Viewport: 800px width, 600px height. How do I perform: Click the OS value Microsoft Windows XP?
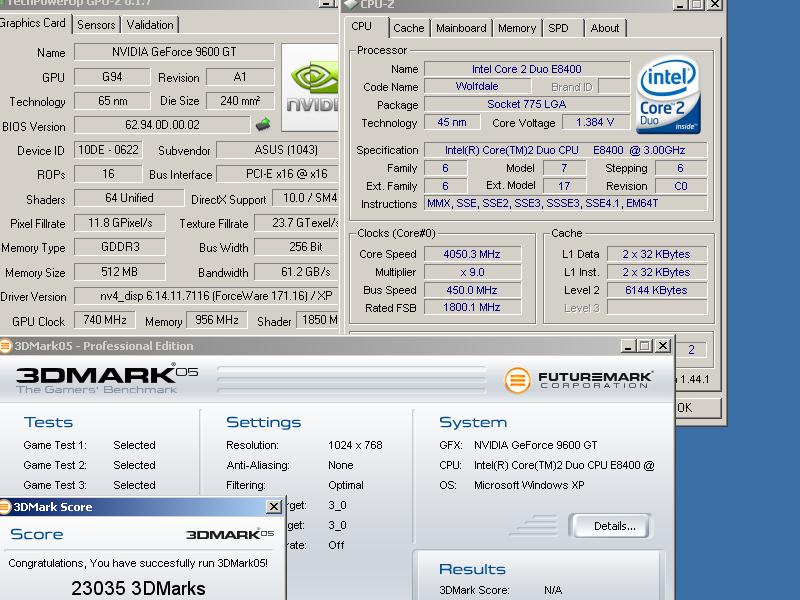coord(529,485)
